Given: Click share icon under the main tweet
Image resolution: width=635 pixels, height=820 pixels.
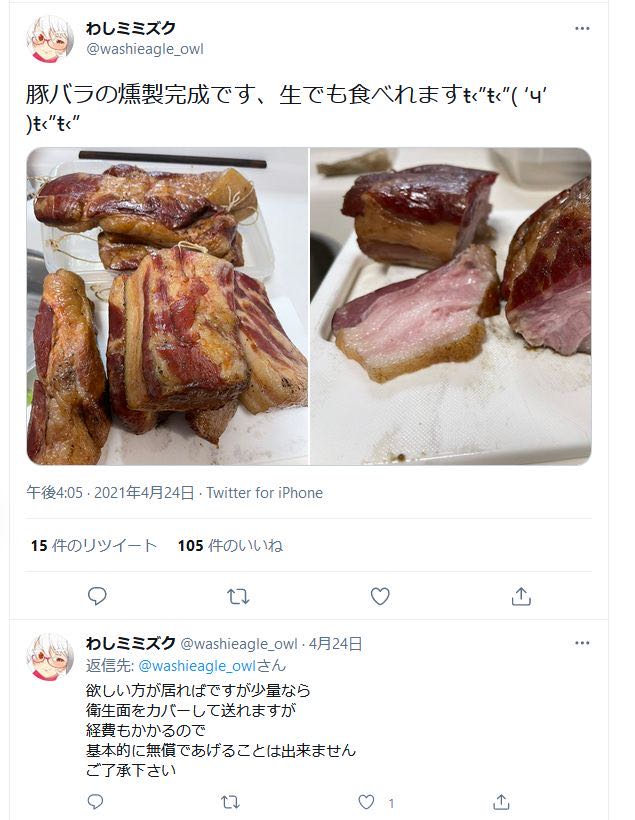Looking at the screenshot, I should [x=521, y=596].
